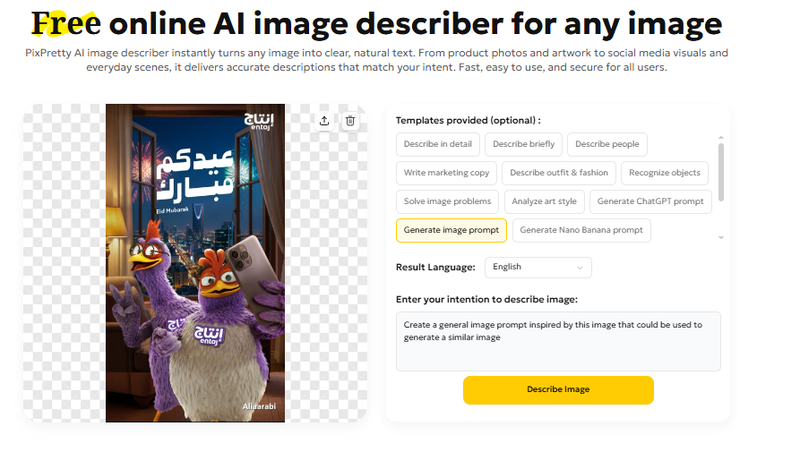
Task: Toggle the 'Generate image prompt' template
Action: 451,230
